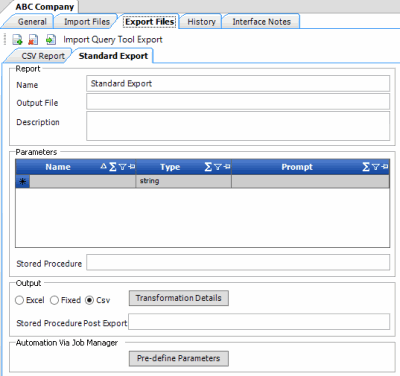Click the Description text area
This screenshot has width=400, height=376.
click(x=238, y=126)
